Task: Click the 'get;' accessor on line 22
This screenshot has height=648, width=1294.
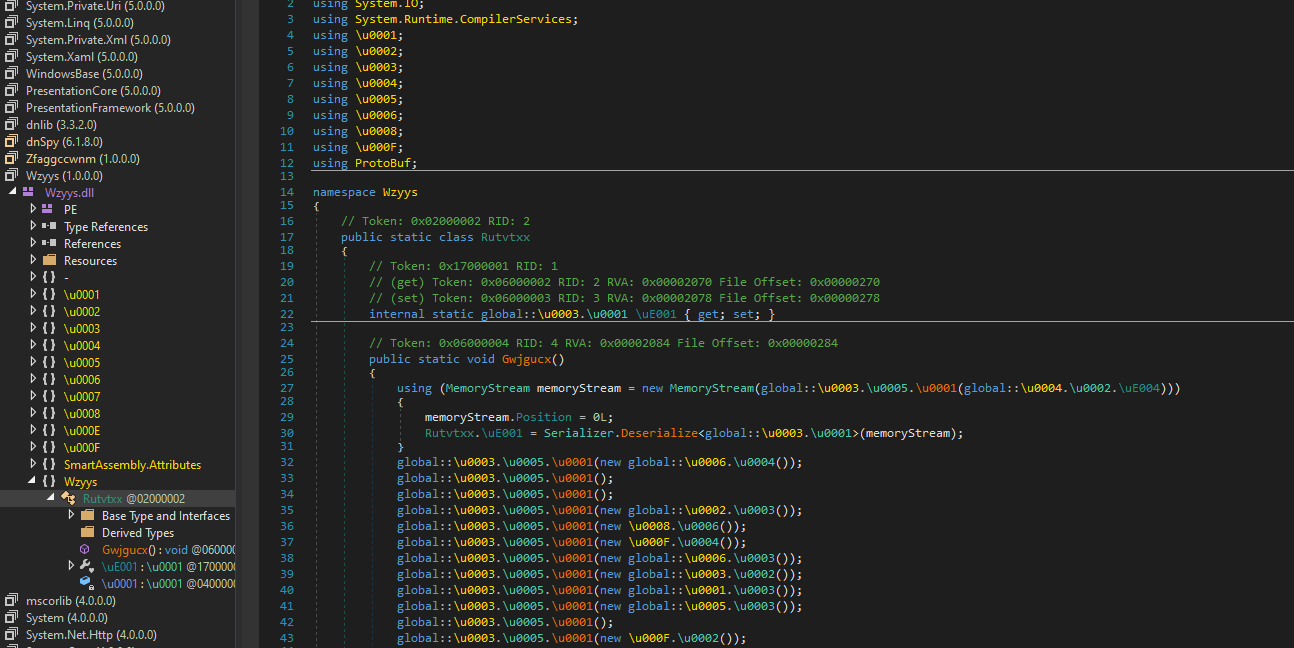Action: (711, 314)
